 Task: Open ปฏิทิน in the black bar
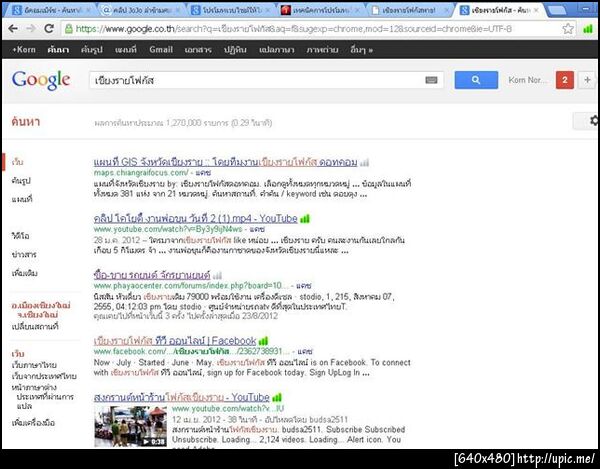tap(235, 49)
